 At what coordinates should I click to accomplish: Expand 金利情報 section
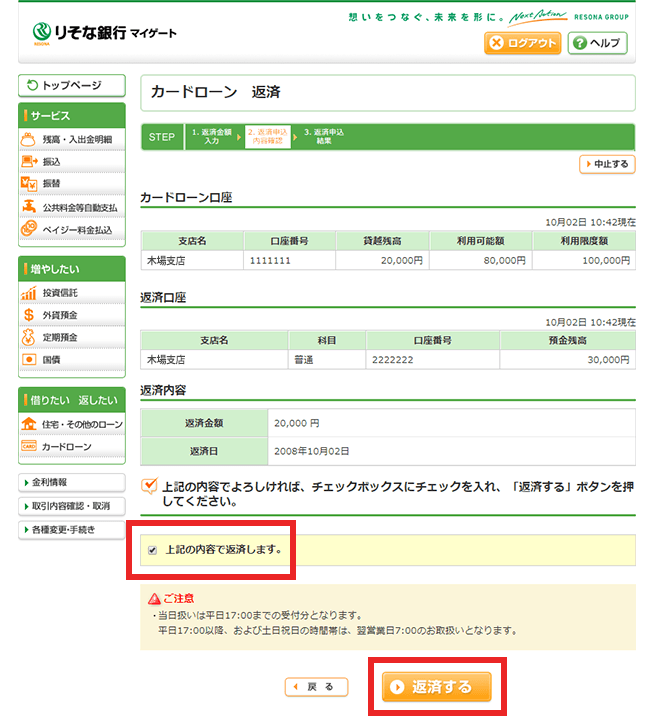(x=72, y=482)
